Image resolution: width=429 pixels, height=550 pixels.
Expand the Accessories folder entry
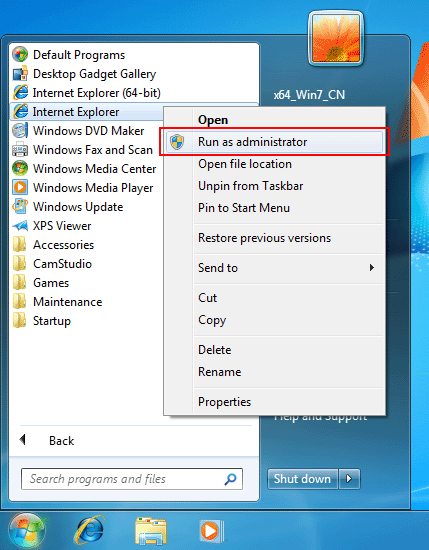pyautogui.click(x=63, y=245)
